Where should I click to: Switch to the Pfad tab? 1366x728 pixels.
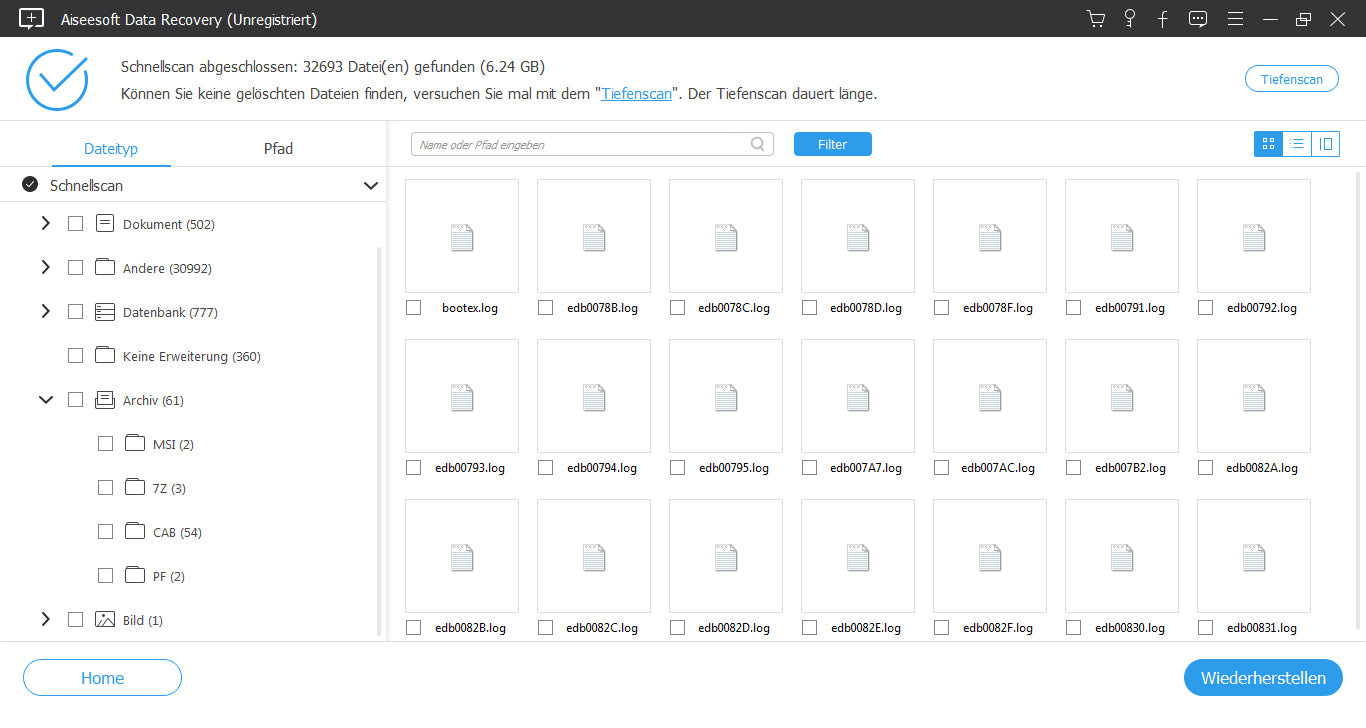pos(277,148)
